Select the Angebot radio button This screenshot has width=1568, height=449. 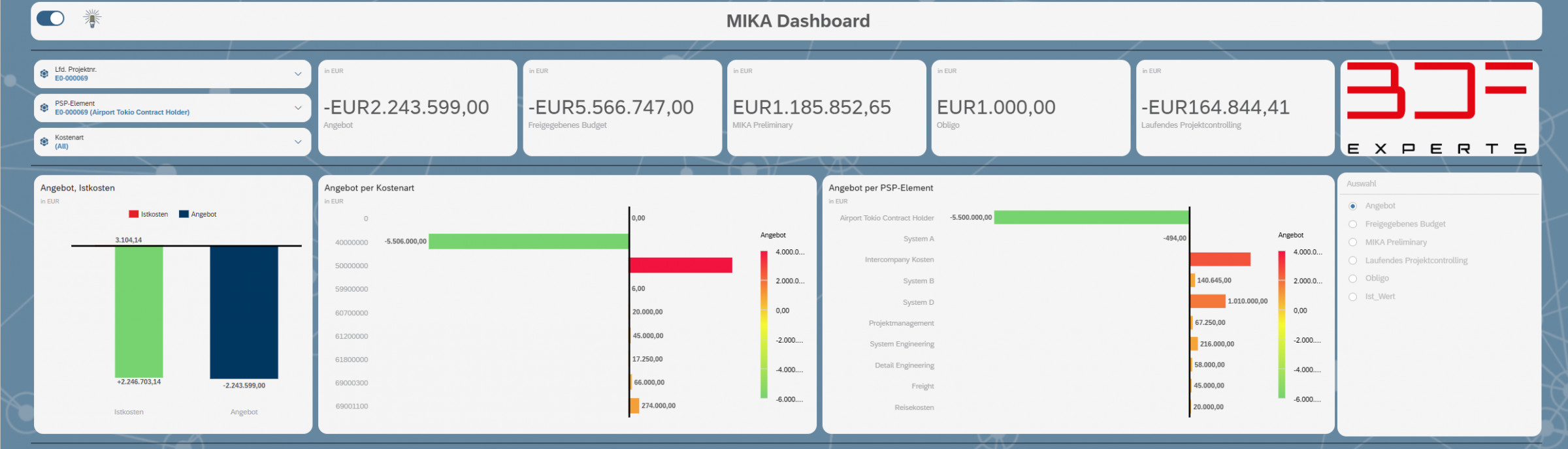[x=1352, y=206]
